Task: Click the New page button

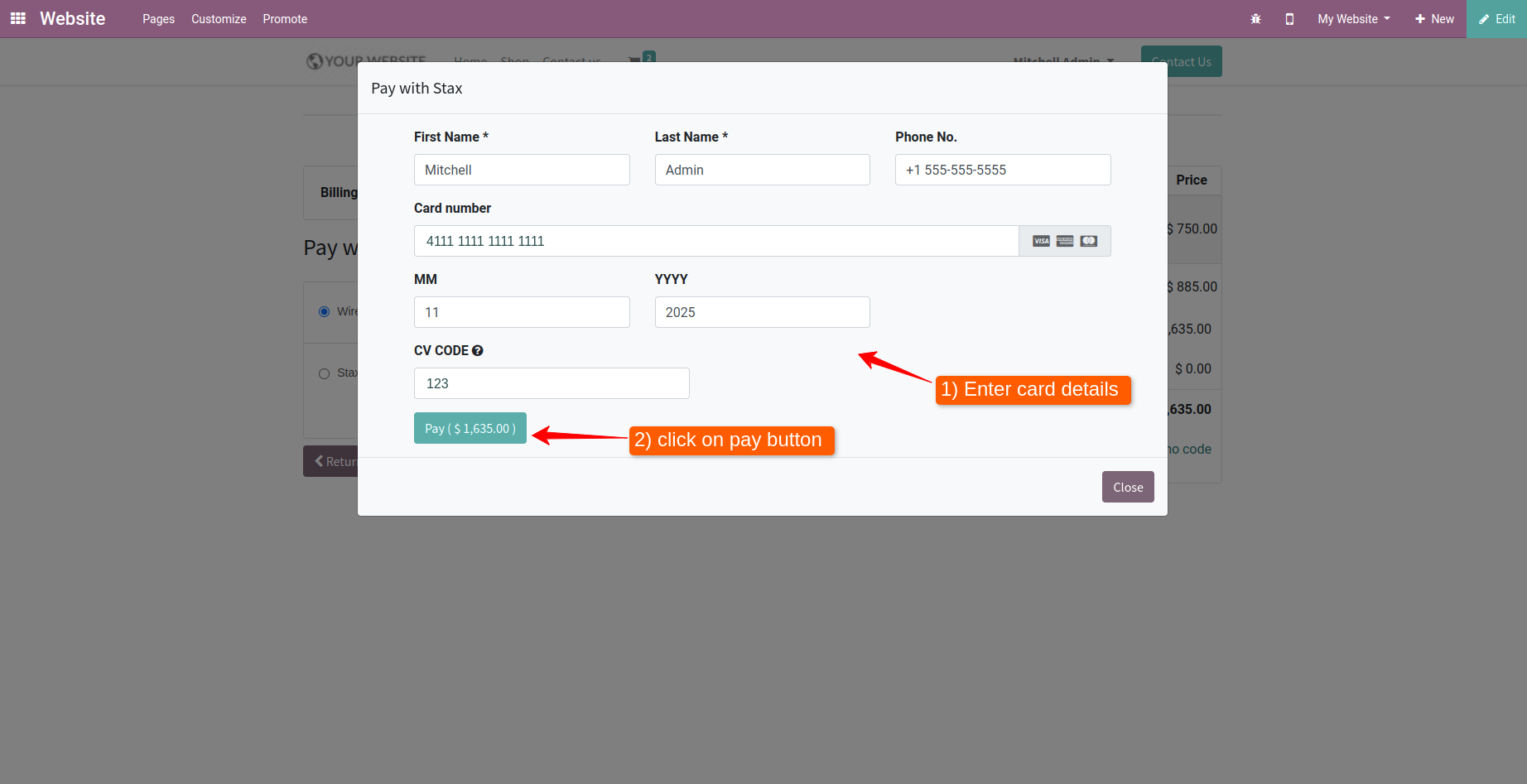Action: 1434,18
